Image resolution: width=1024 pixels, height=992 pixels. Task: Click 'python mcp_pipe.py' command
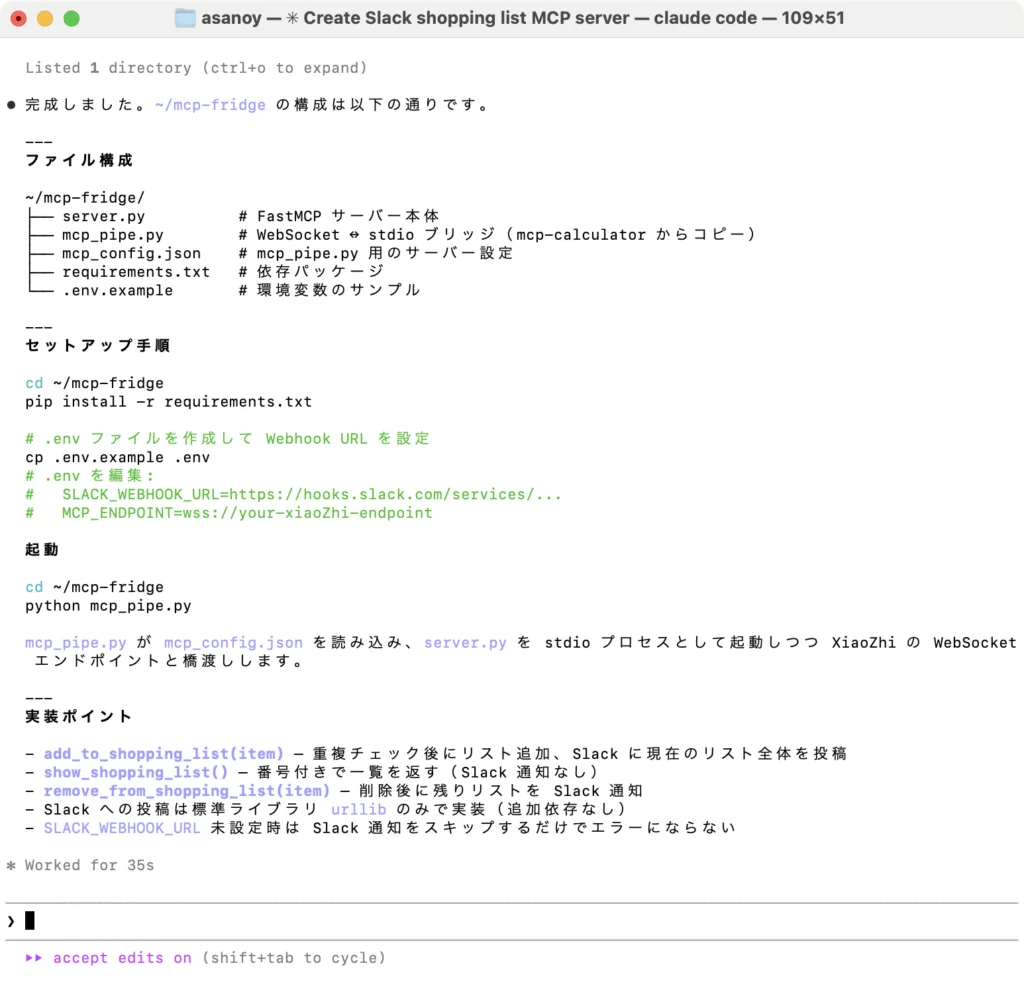108,605
